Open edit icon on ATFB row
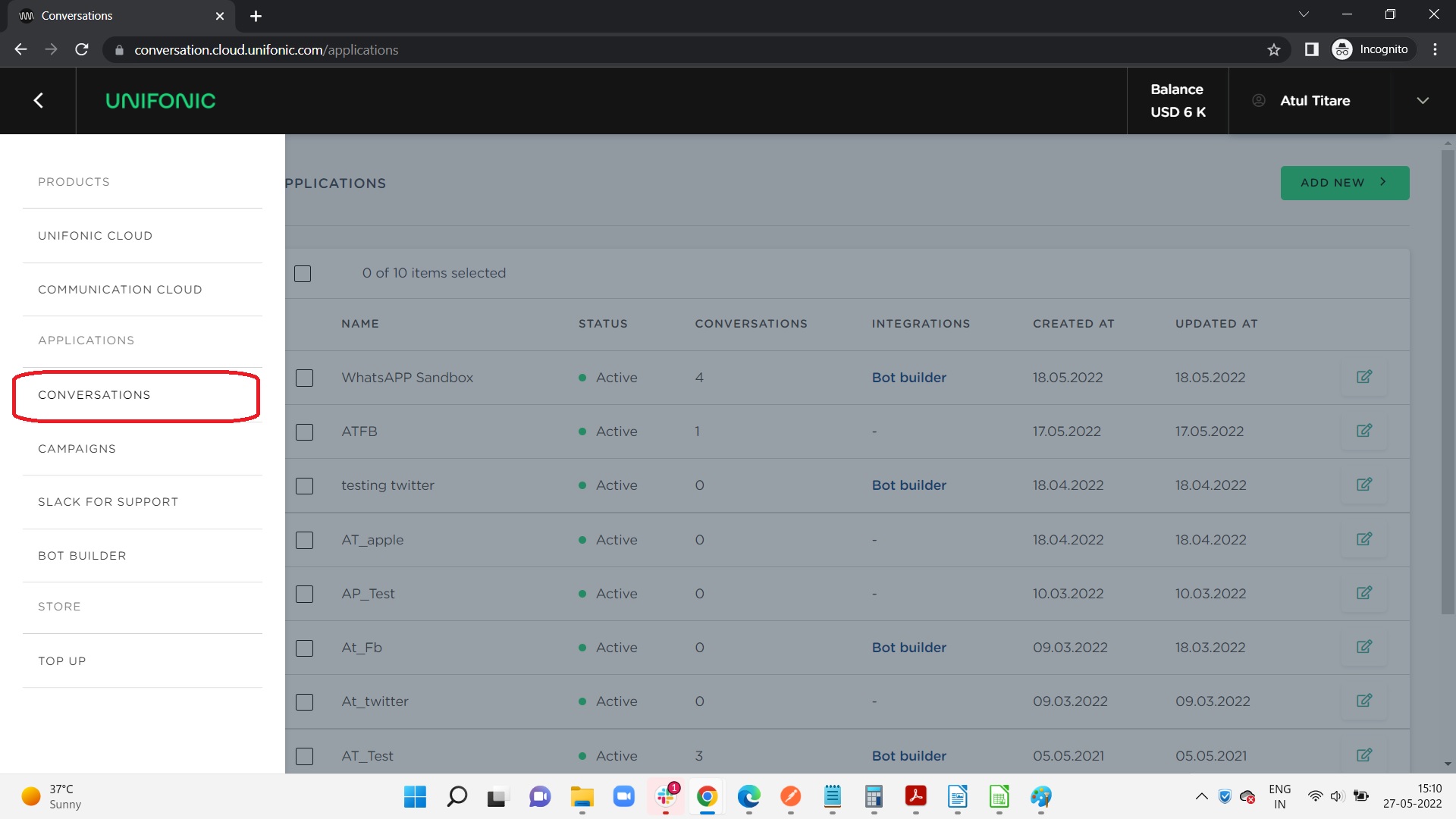The image size is (1456, 819). [1363, 431]
